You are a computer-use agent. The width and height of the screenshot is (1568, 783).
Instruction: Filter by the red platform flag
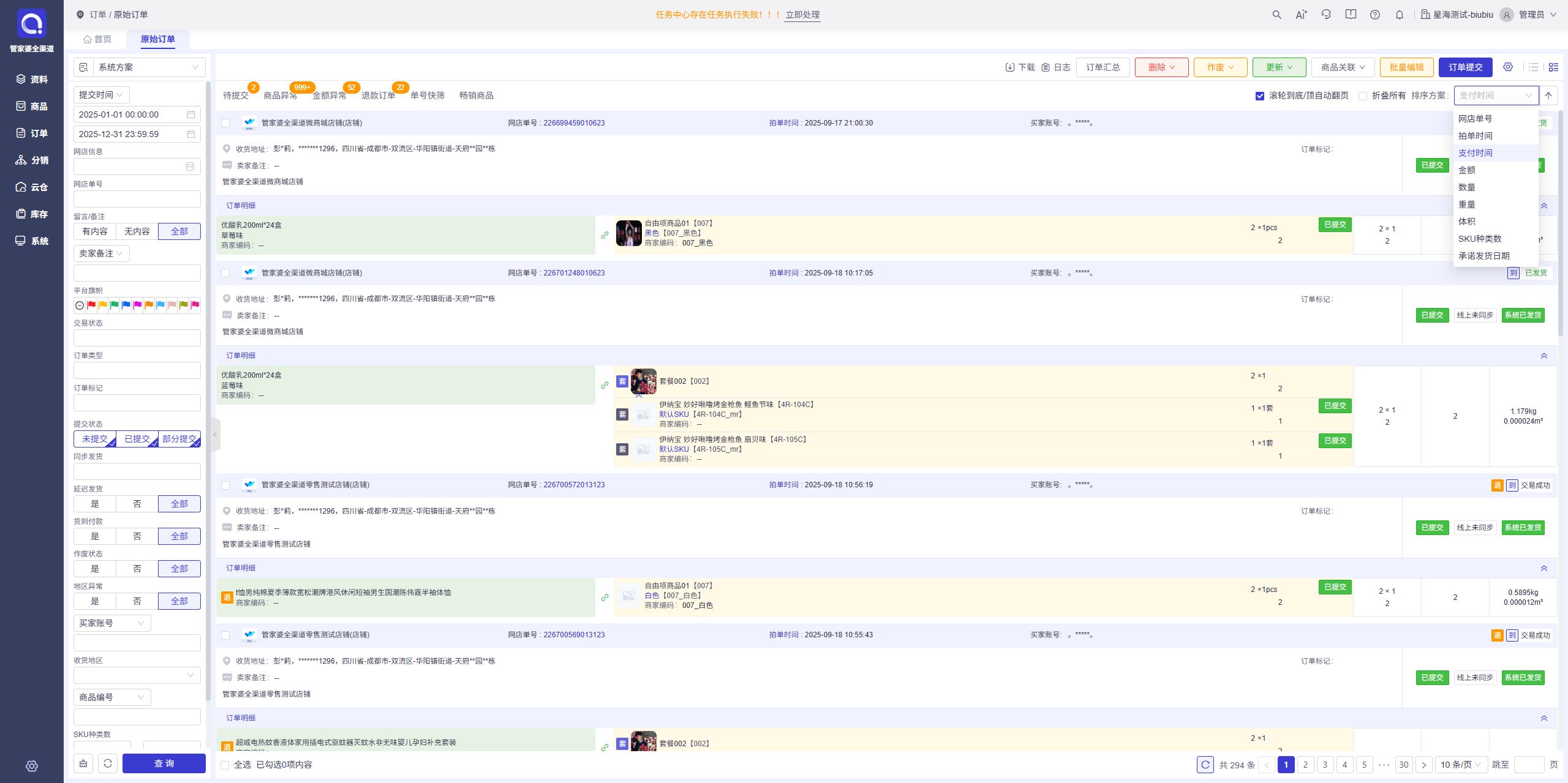coord(91,305)
